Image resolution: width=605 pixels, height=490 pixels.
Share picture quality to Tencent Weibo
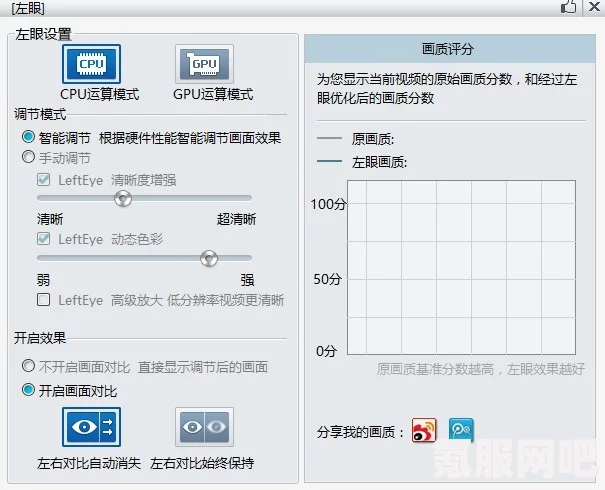[461, 430]
